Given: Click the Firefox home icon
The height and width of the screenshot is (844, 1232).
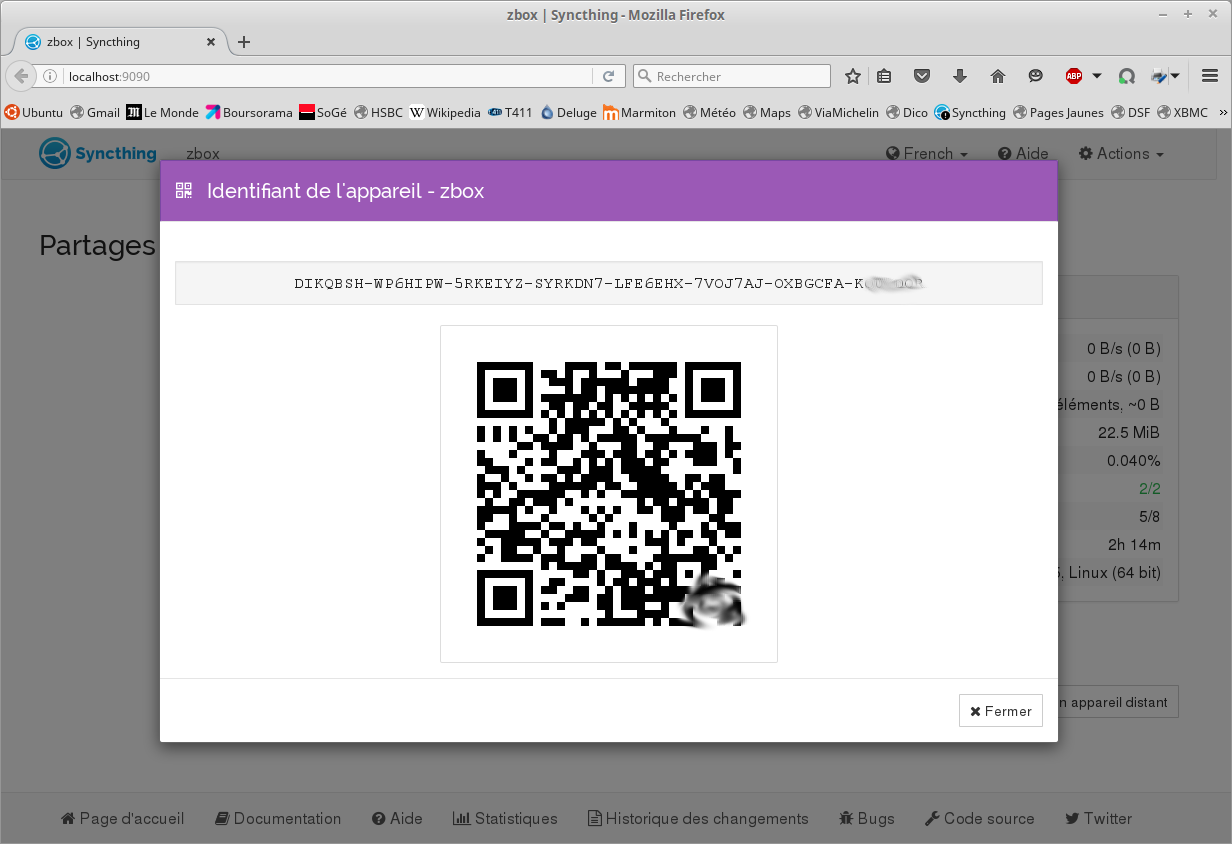Looking at the screenshot, I should click(x=997, y=76).
